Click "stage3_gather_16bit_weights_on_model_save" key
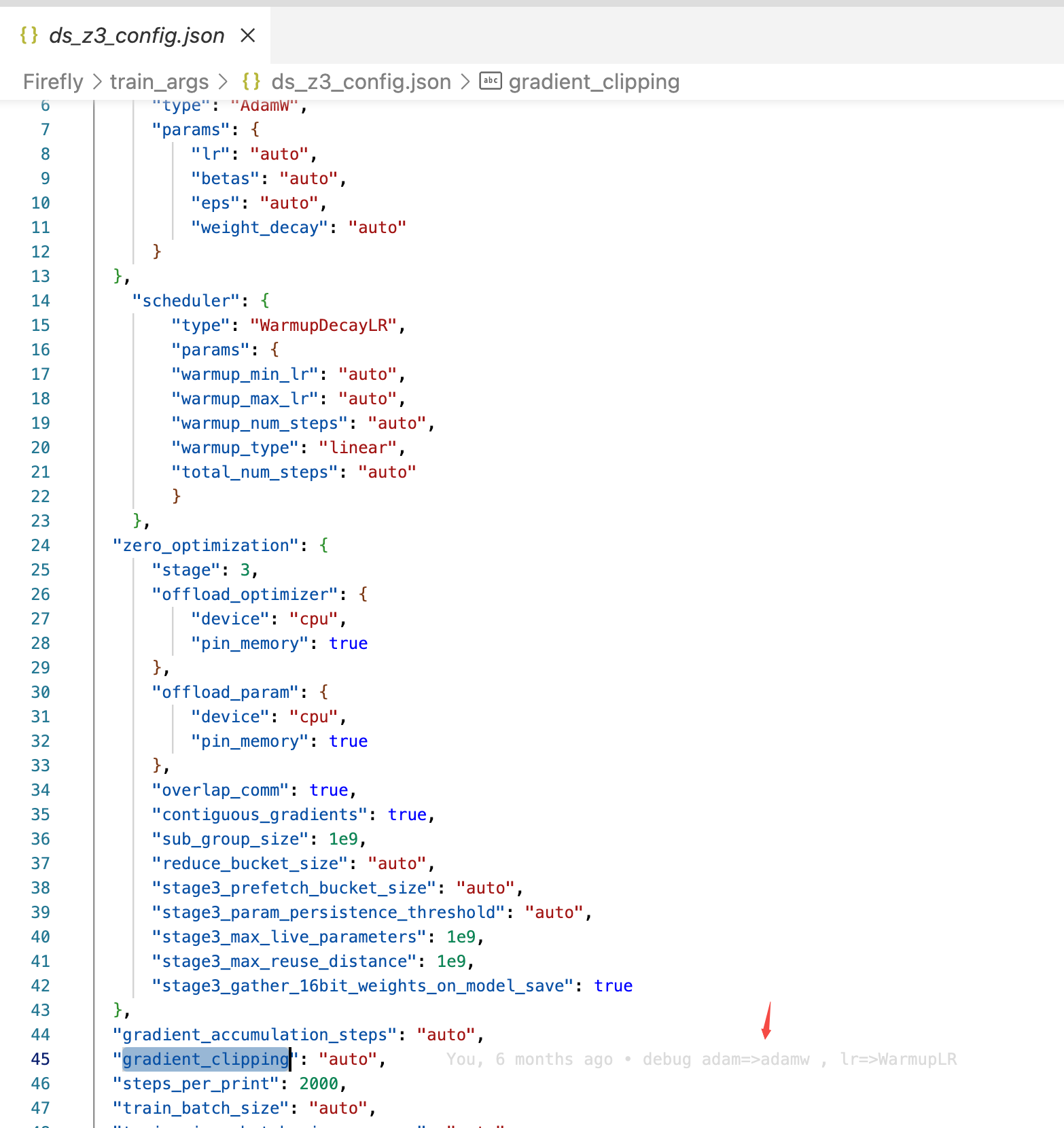Viewport: 1064px width, 1128px height. 363,985
